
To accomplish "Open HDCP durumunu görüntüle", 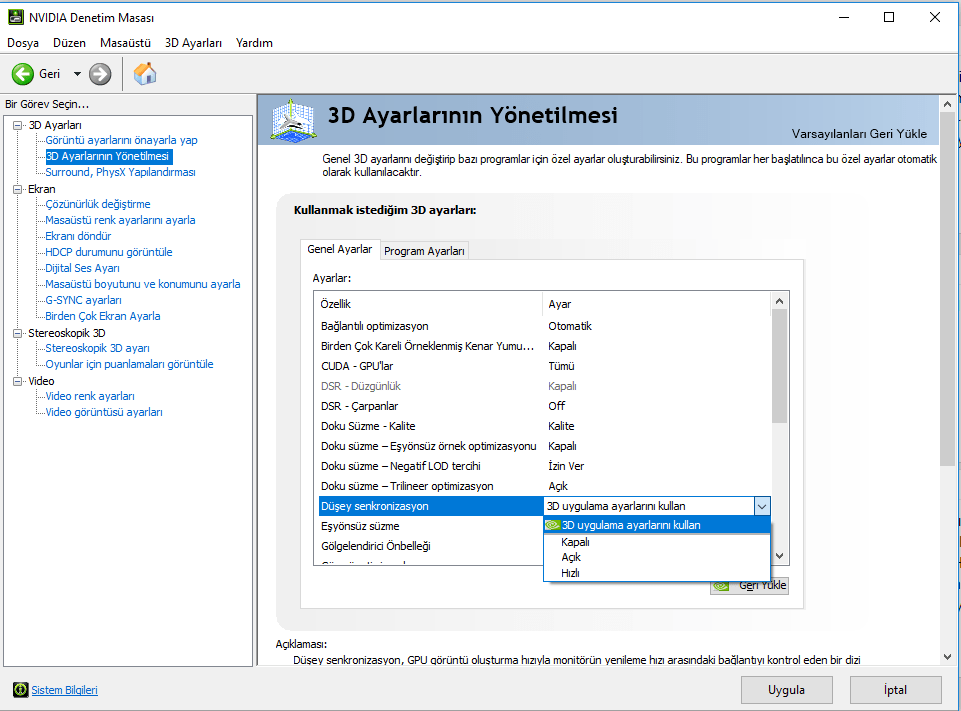I will pos(108,252).
